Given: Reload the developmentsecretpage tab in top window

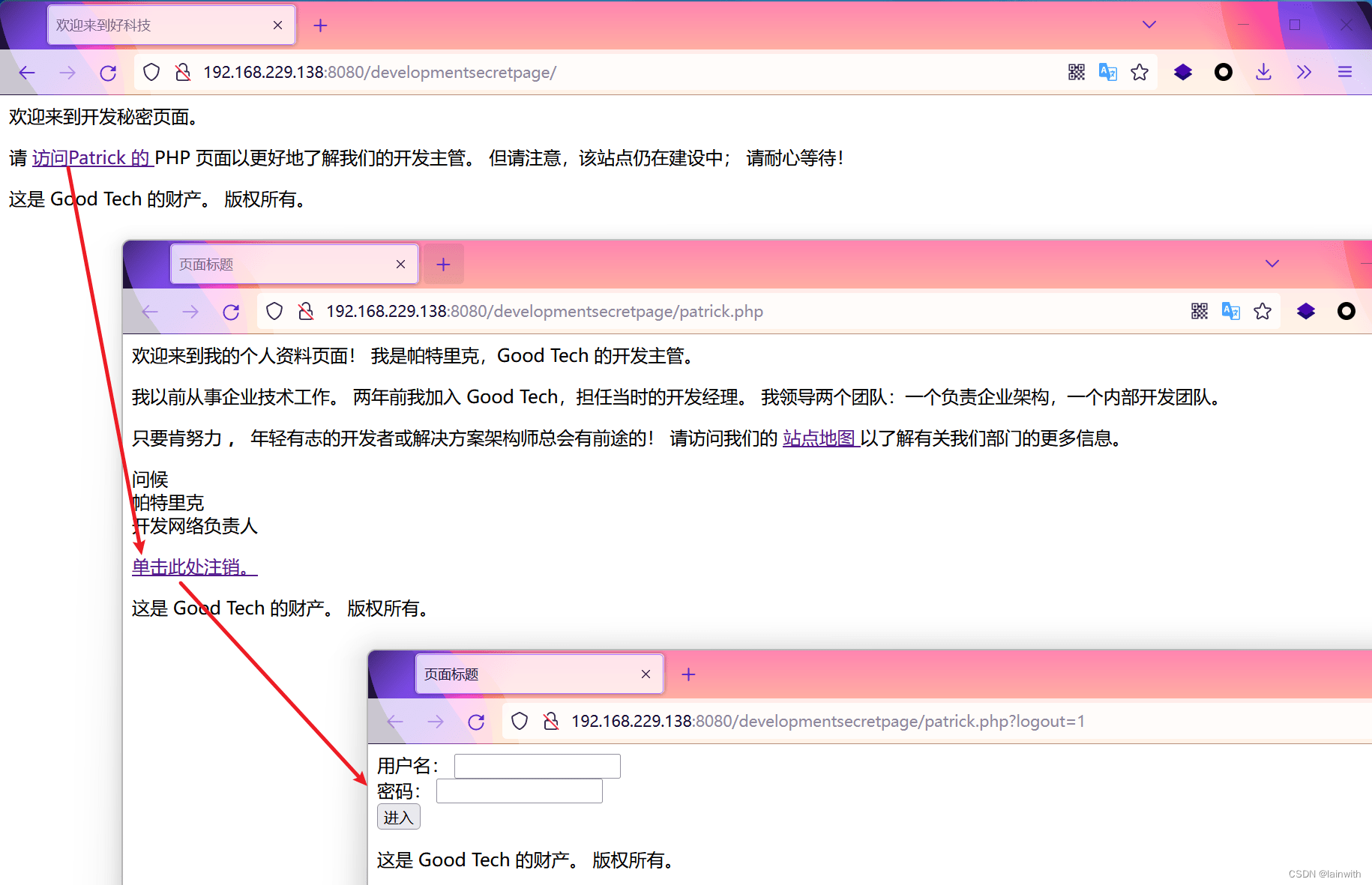Looking at the screenshot, I should [108, 73].
